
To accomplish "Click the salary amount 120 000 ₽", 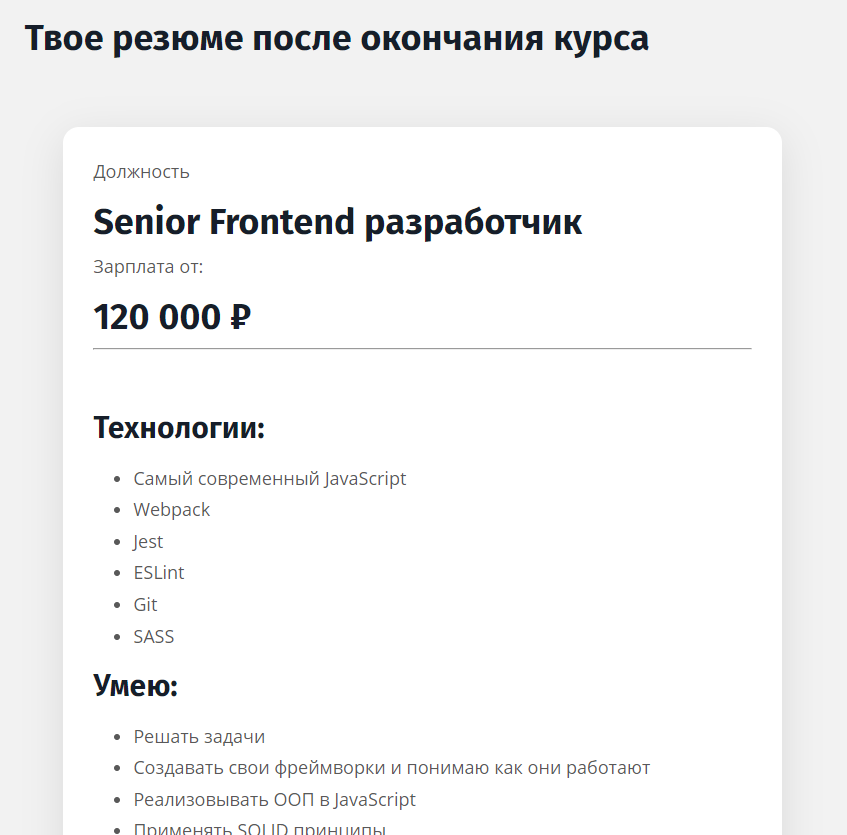I will (172, 317).
